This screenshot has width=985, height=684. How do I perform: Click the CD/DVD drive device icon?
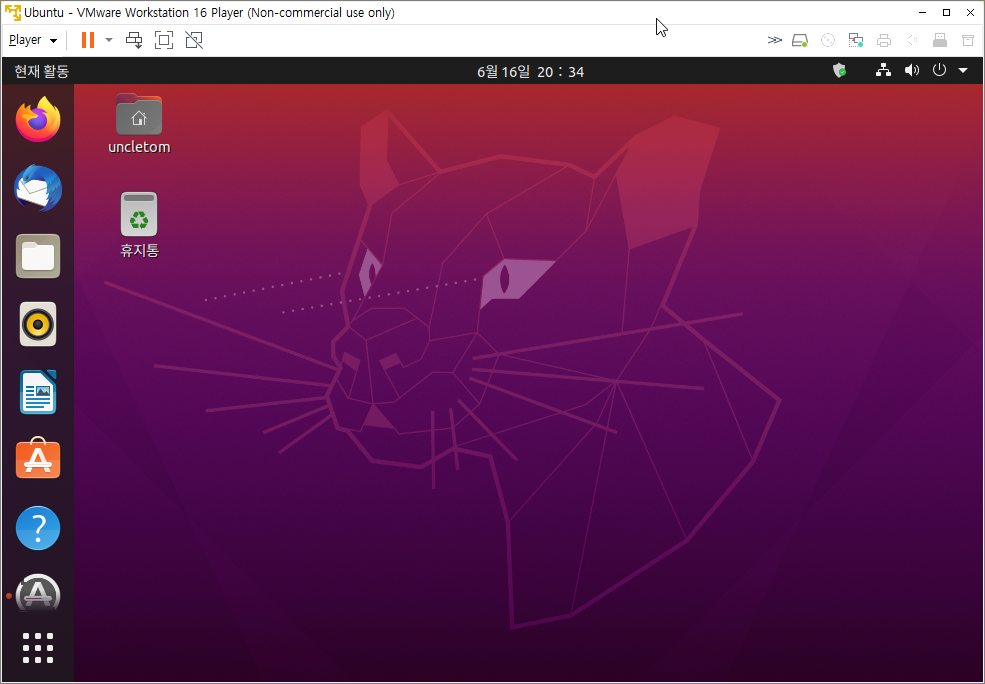828,40
